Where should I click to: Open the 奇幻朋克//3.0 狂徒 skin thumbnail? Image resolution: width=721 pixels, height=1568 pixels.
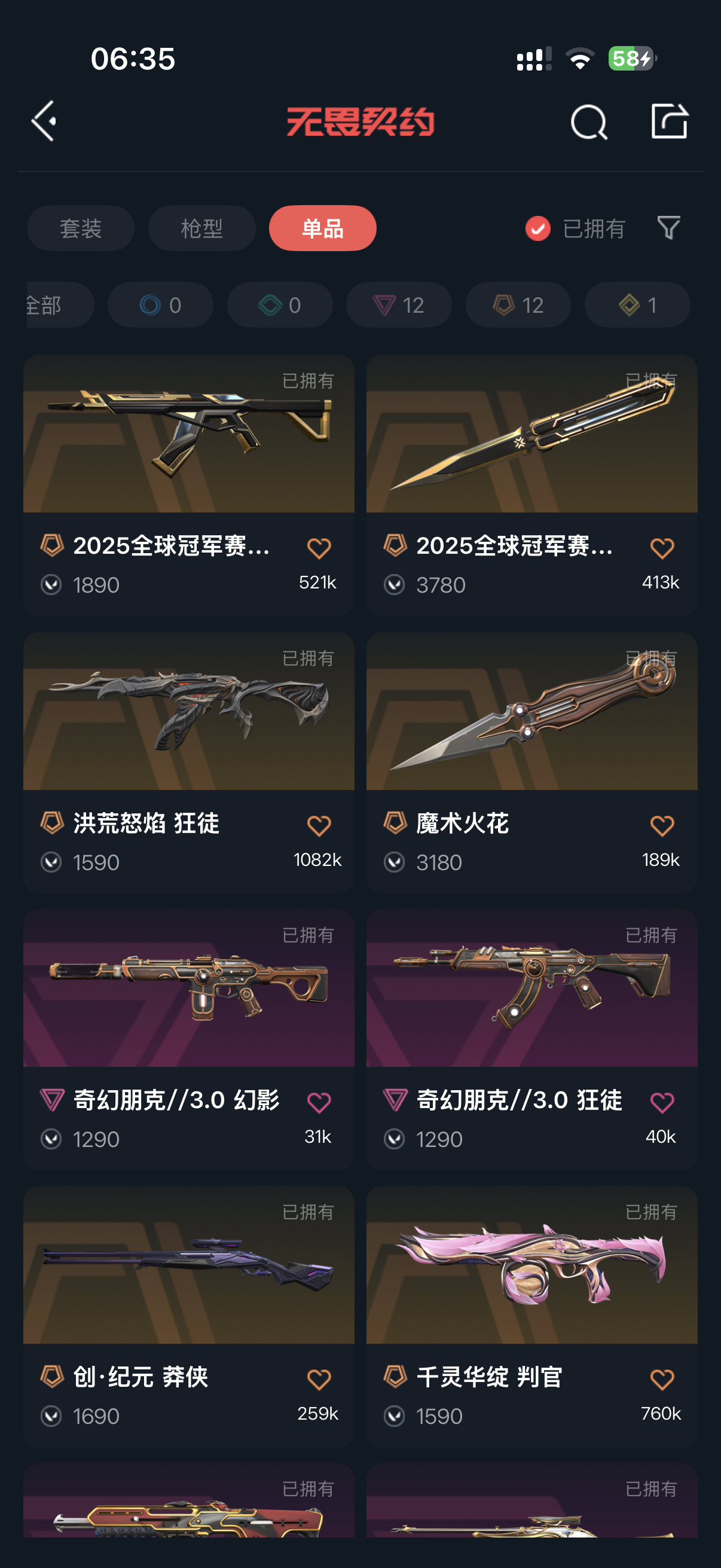pyautogui.click(x=531, y=989)
